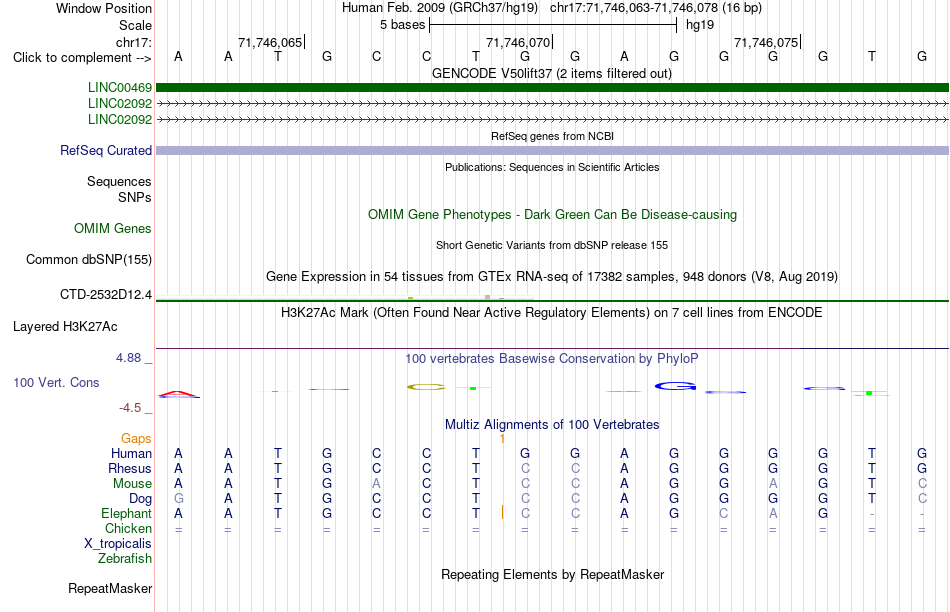Screen dimensions: 950x612
Task: Click the RepeatMasker track label
Action: coord(110,588)
